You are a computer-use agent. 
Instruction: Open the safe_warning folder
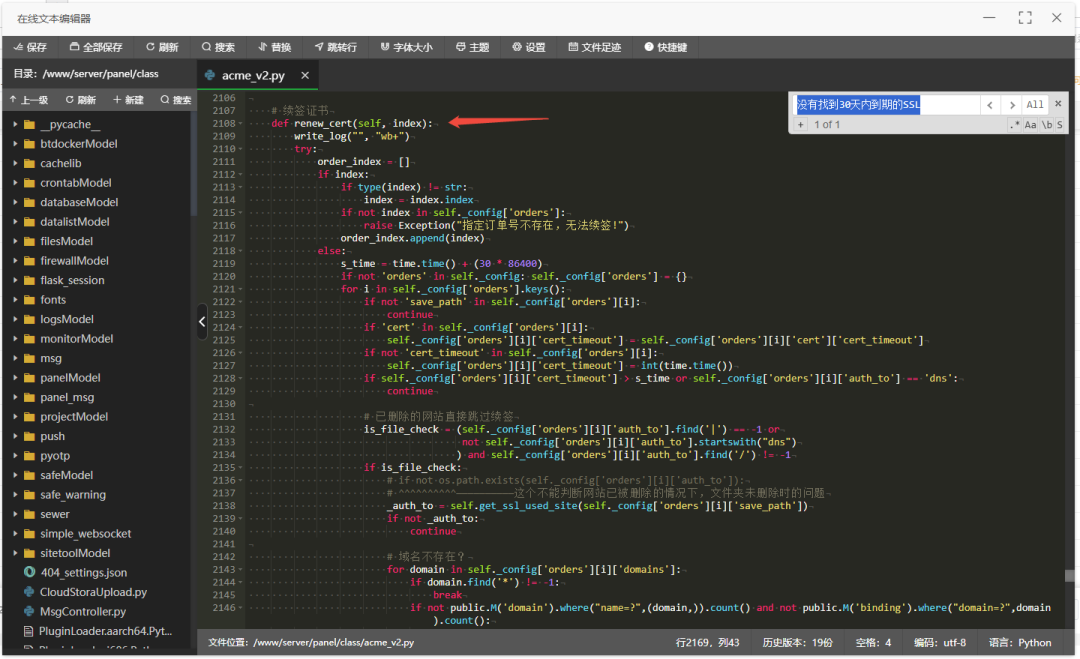pyautogui.click(x=72, y=494)
